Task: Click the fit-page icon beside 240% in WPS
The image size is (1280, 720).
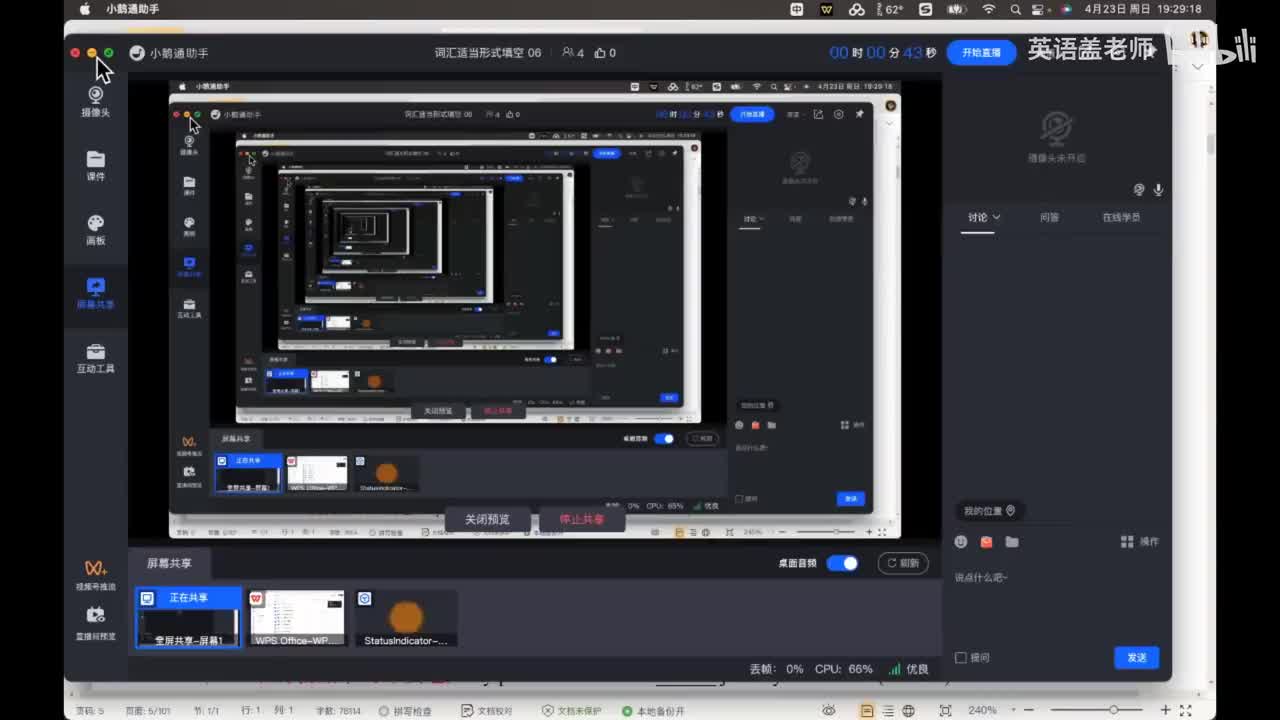Action: pos(945,711)
